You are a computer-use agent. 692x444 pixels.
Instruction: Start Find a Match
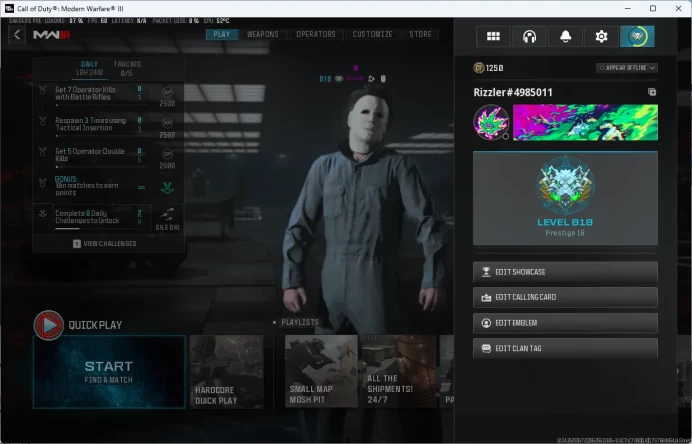tap(109, 372)
